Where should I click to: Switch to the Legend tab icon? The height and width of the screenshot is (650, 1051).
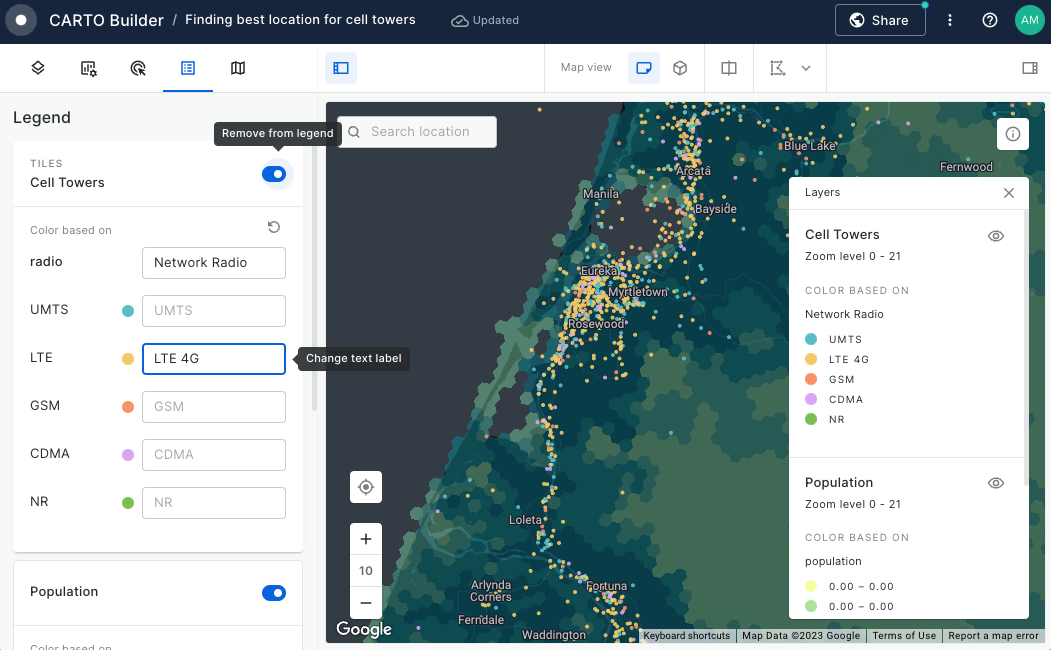[x=188, y=68]
